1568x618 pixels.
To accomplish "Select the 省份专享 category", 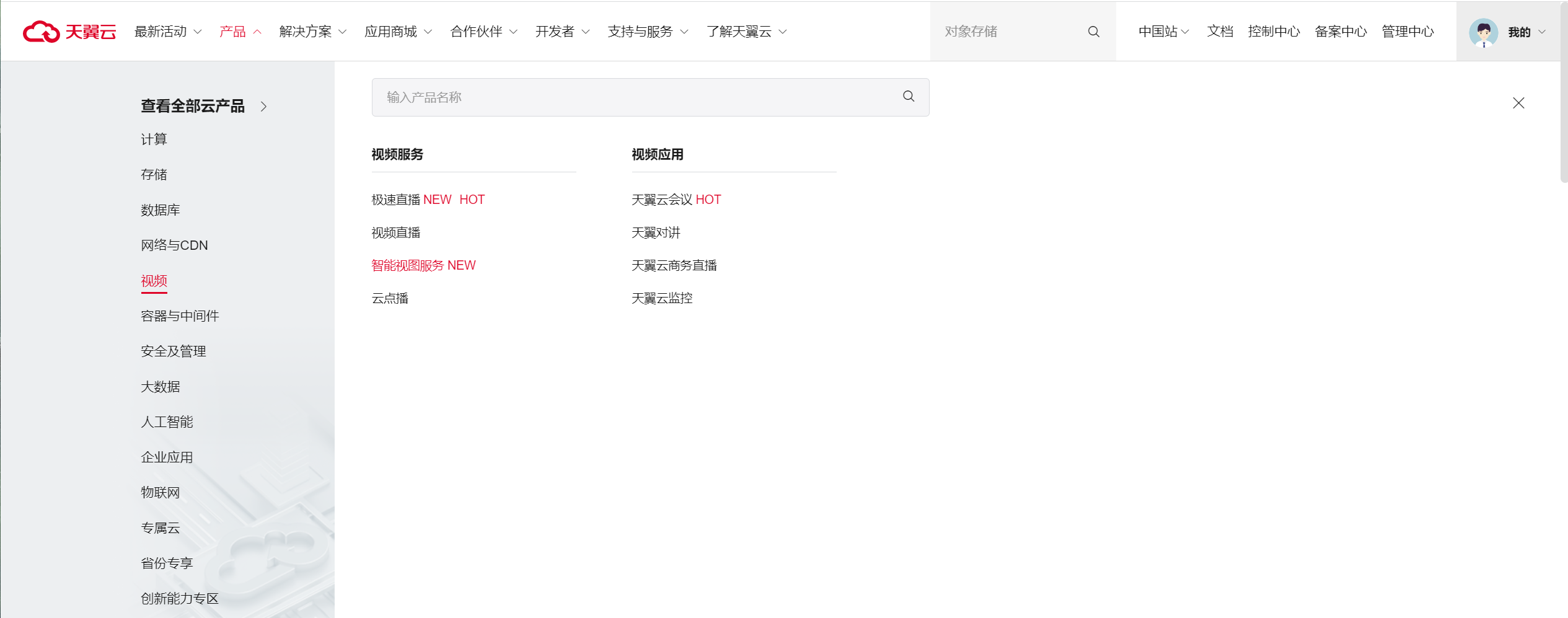I will [167, 563].
